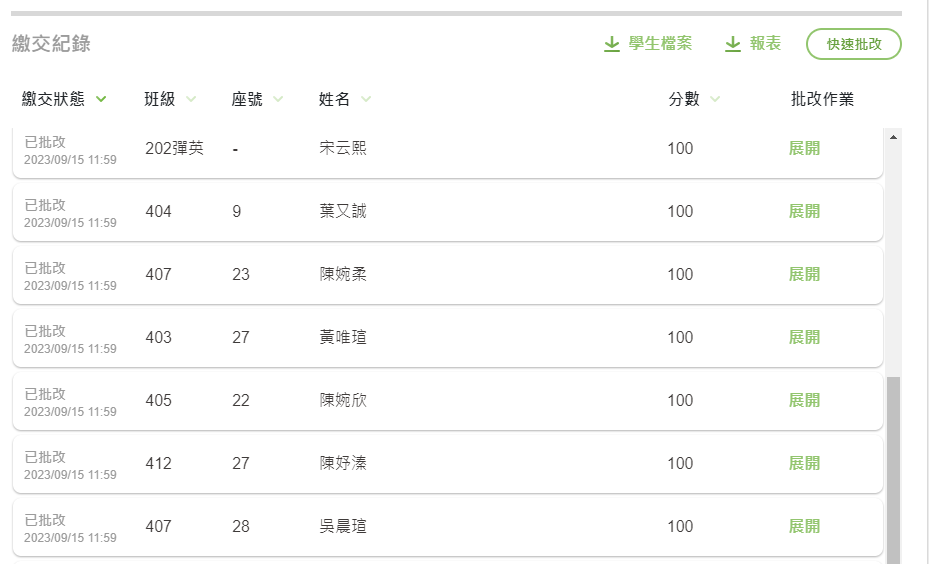Open the 快速批改 quick grading button
929x564 pixels.
[x=854, y=44]
